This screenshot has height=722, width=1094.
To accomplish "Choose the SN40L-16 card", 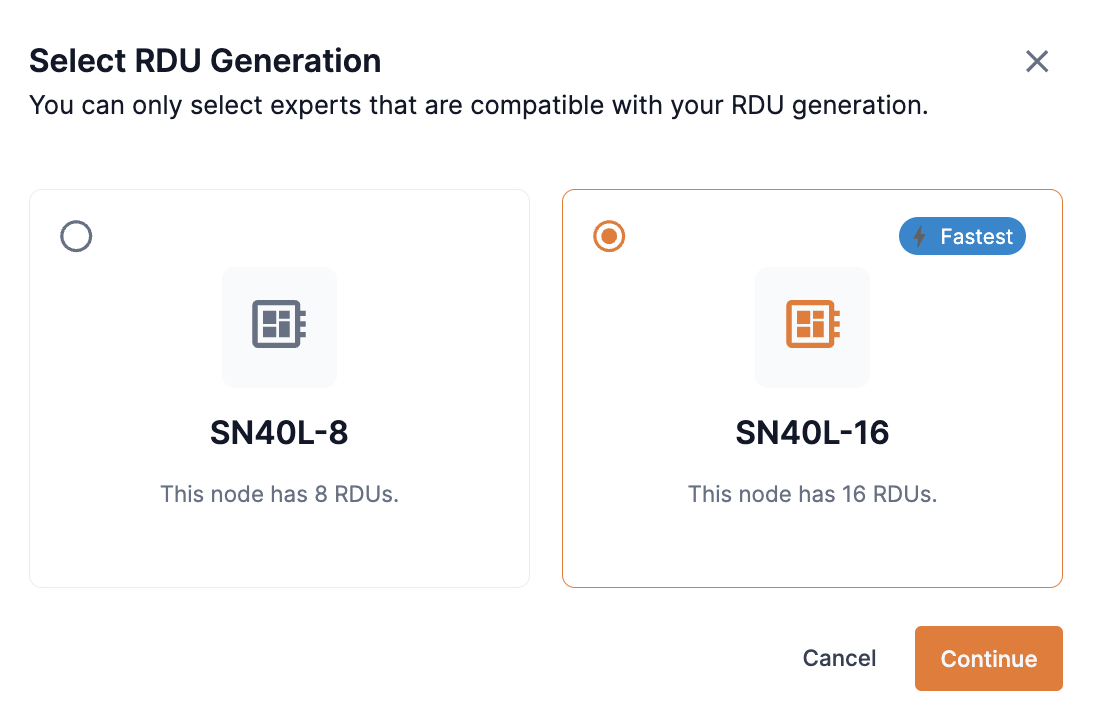I will pyautogui.click(x=812, y=387).
